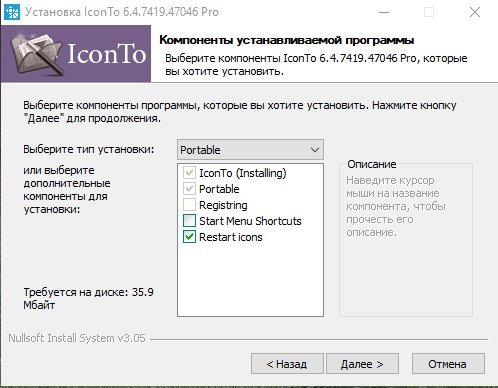
Task: Close the installer window
Action: 475,12
